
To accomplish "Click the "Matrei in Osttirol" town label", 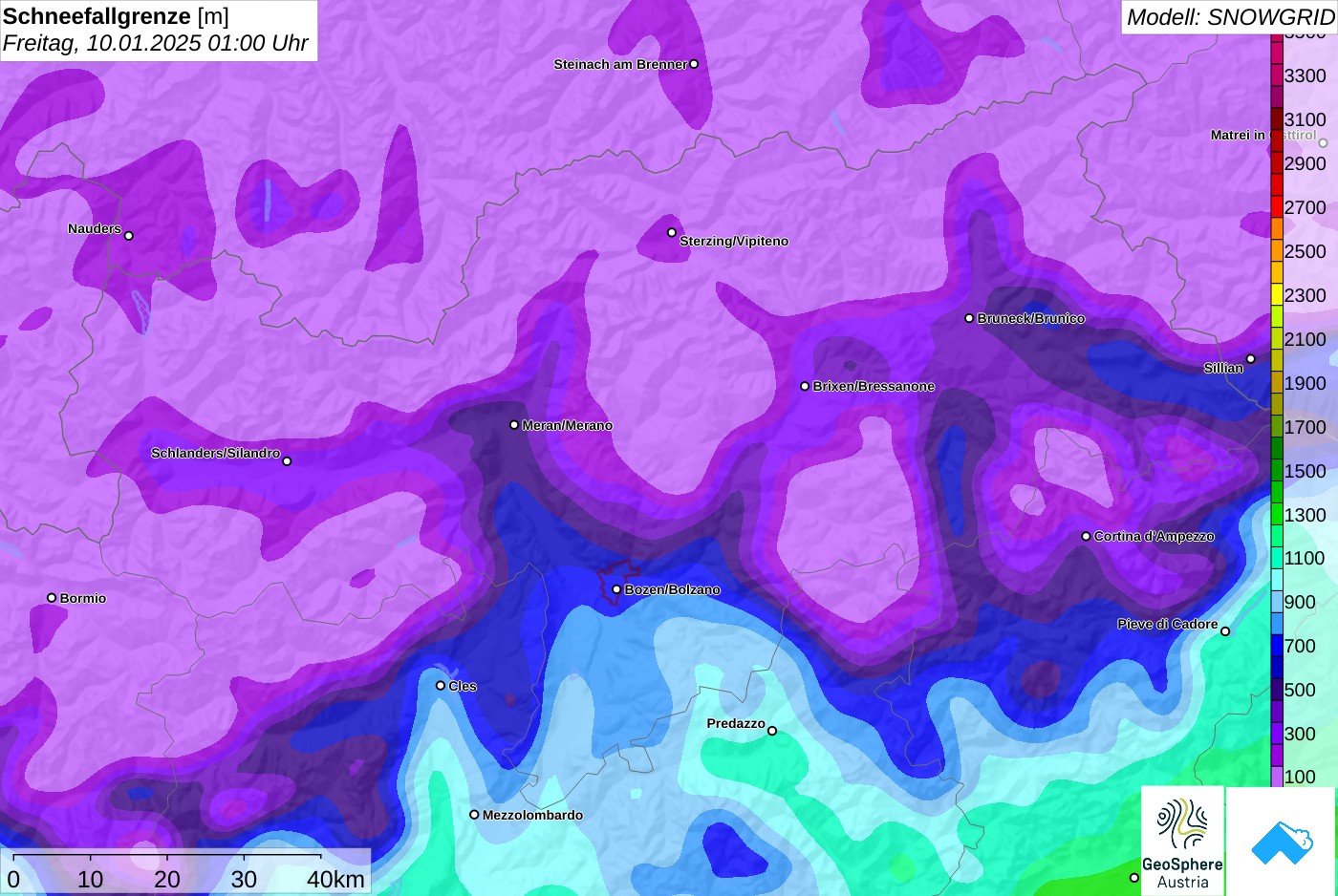I will 1263,136.
